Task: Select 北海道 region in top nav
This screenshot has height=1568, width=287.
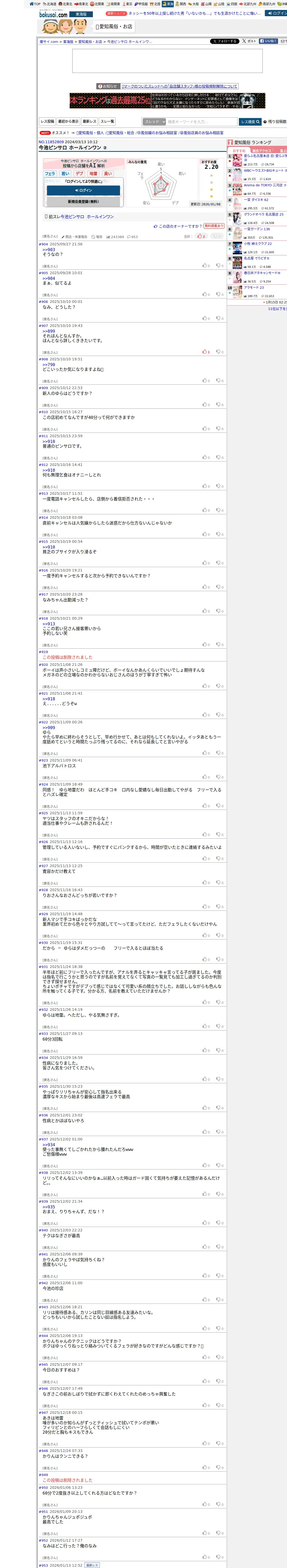Action: click(50, 4)
